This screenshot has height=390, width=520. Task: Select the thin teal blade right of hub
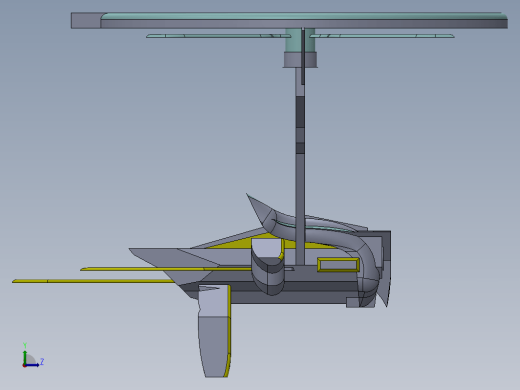coord(382,36)
